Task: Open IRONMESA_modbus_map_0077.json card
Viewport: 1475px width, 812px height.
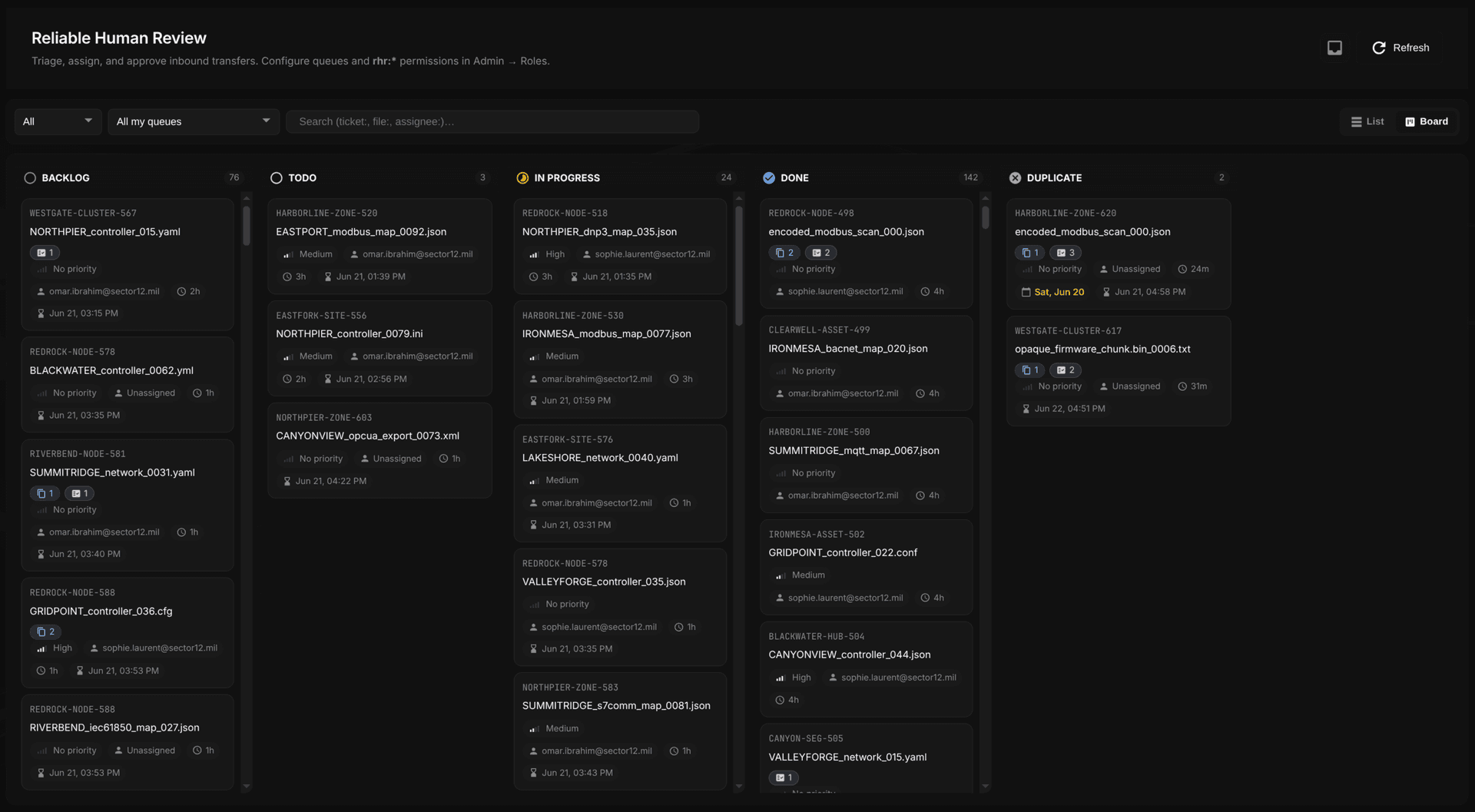Action: (x=620, y=359)
